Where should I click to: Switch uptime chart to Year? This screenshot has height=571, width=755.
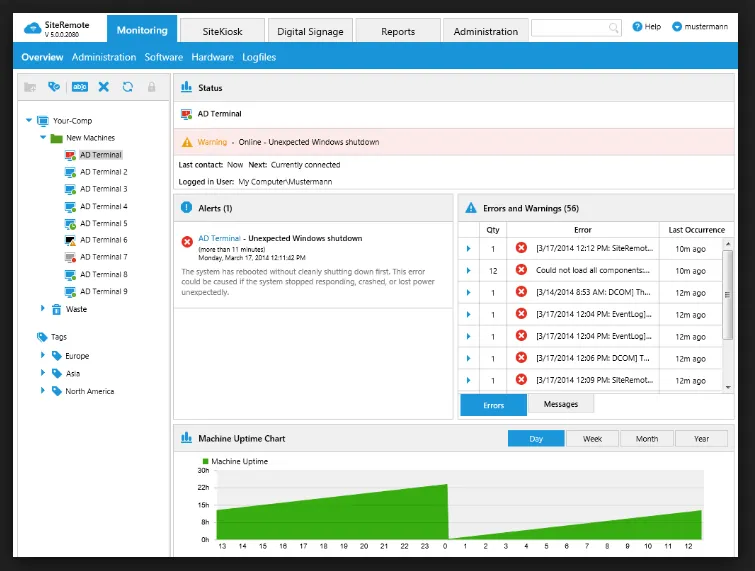click(701, 439)
